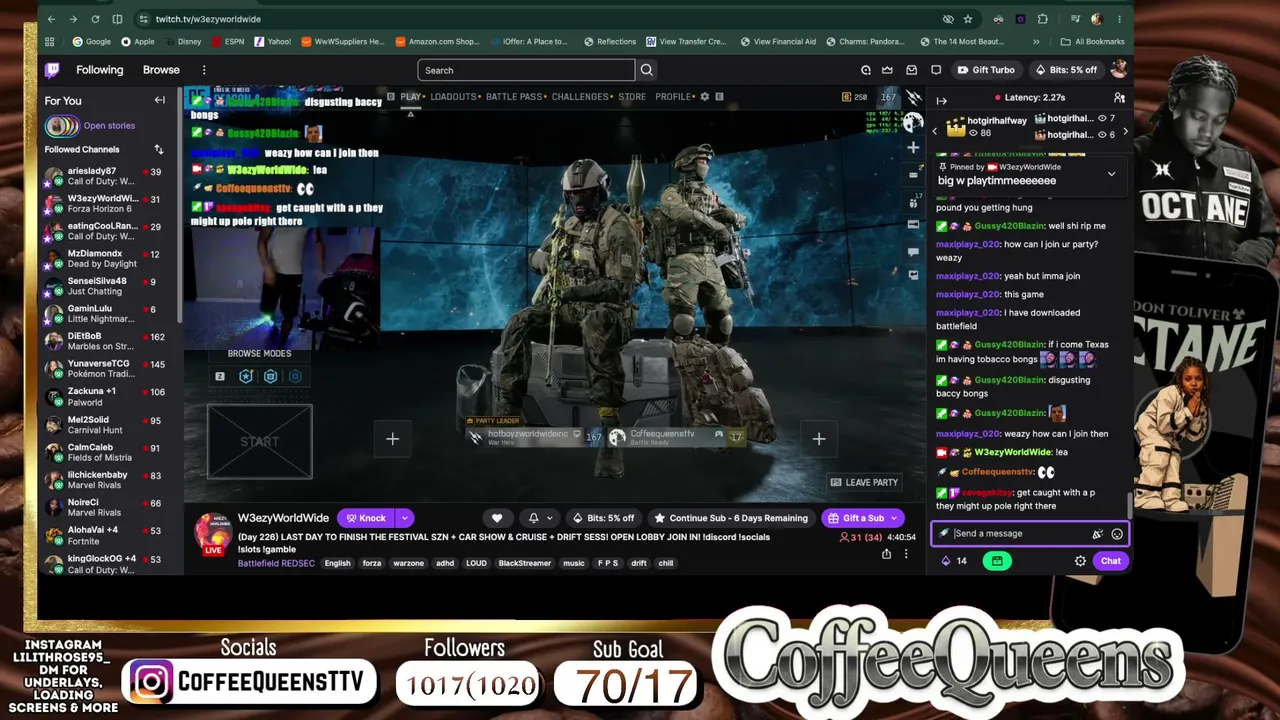Click the browser address bar URL
Viewport: 1280px width, 720px height.
[208, 19]
